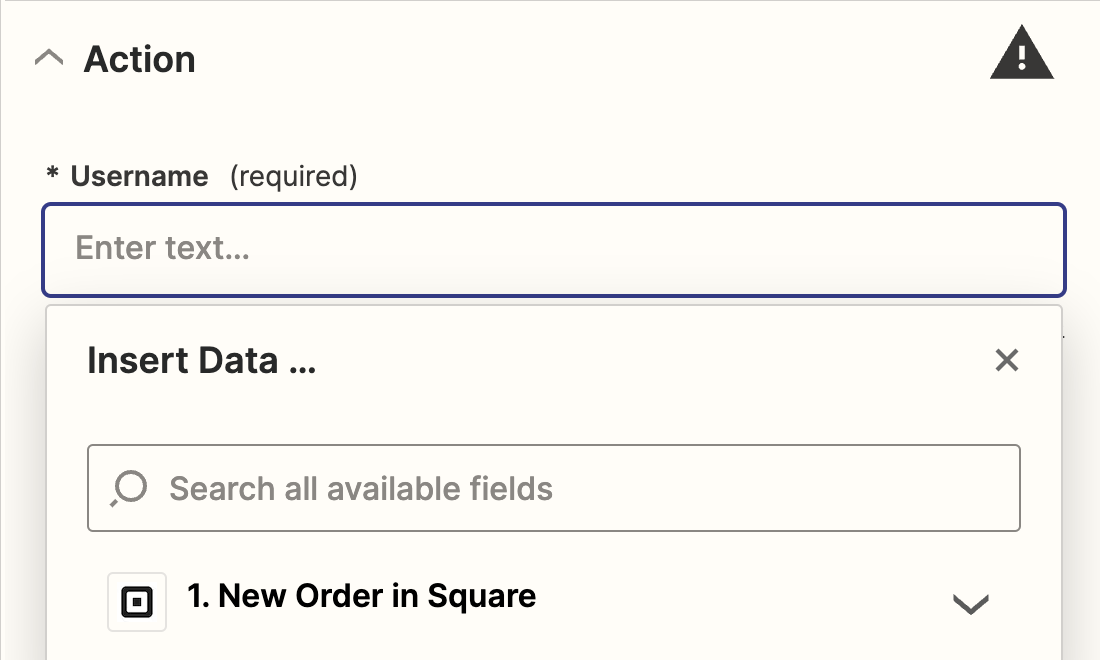Click the Username field label

coord(140,176)
